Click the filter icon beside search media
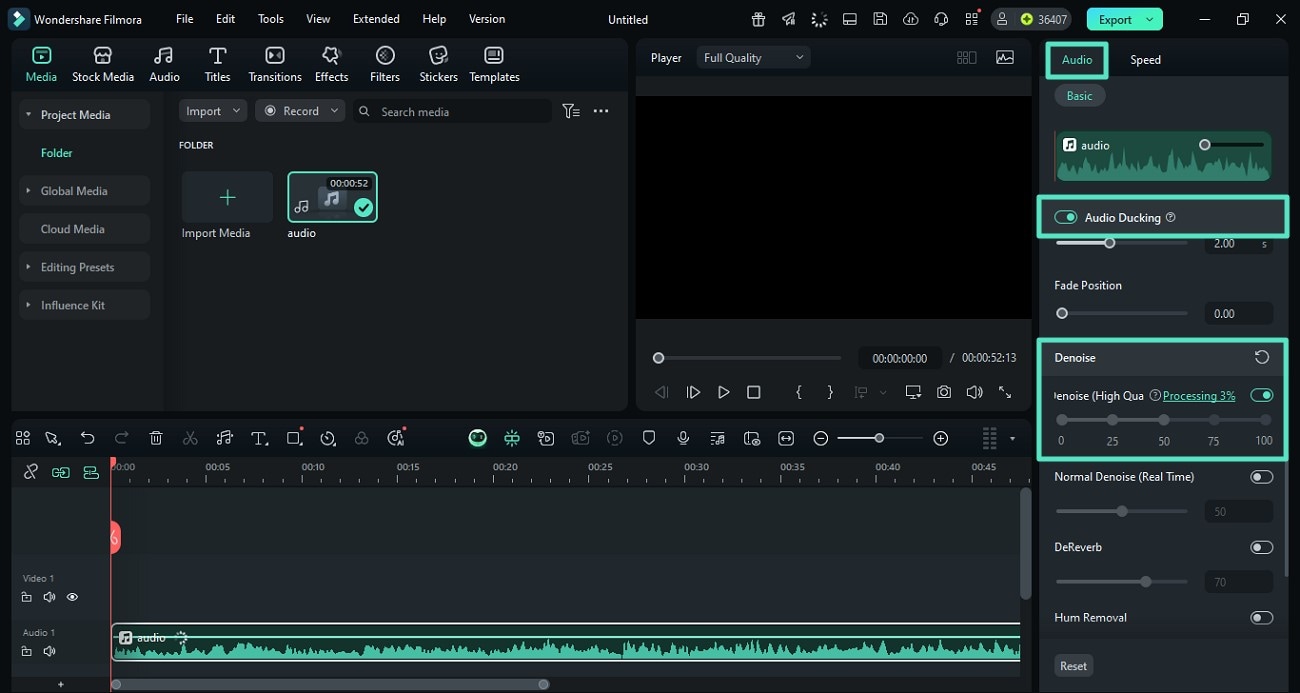Screen dimensions: 1300x693 click(571, 111)
